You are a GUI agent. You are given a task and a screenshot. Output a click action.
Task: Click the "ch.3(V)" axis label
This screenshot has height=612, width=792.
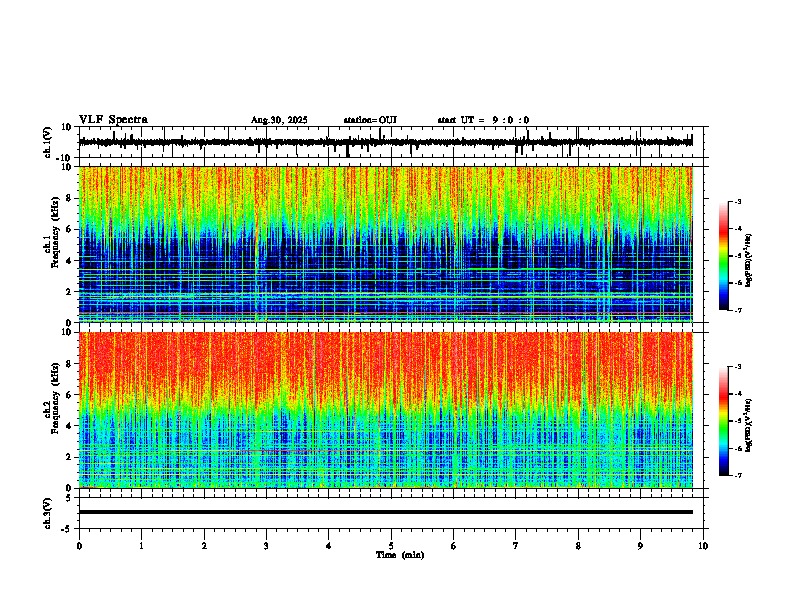(x=48, y=513)
